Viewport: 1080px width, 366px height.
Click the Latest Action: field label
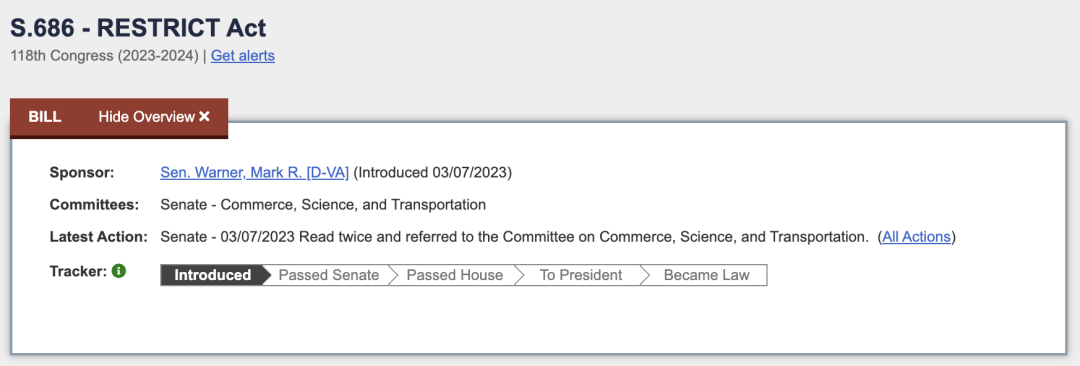(x=98, y=237)
